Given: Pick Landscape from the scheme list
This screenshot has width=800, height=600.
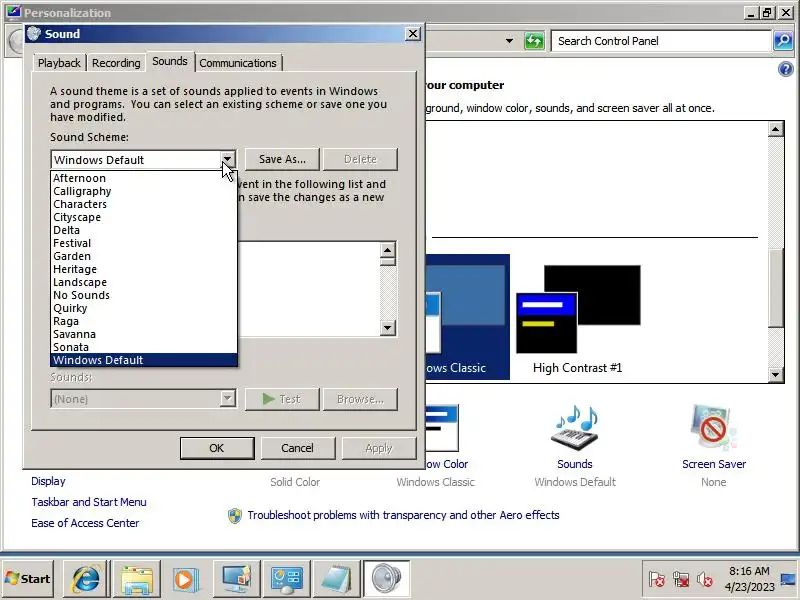Looking at the screenshot, I should (x=144, y=282).
